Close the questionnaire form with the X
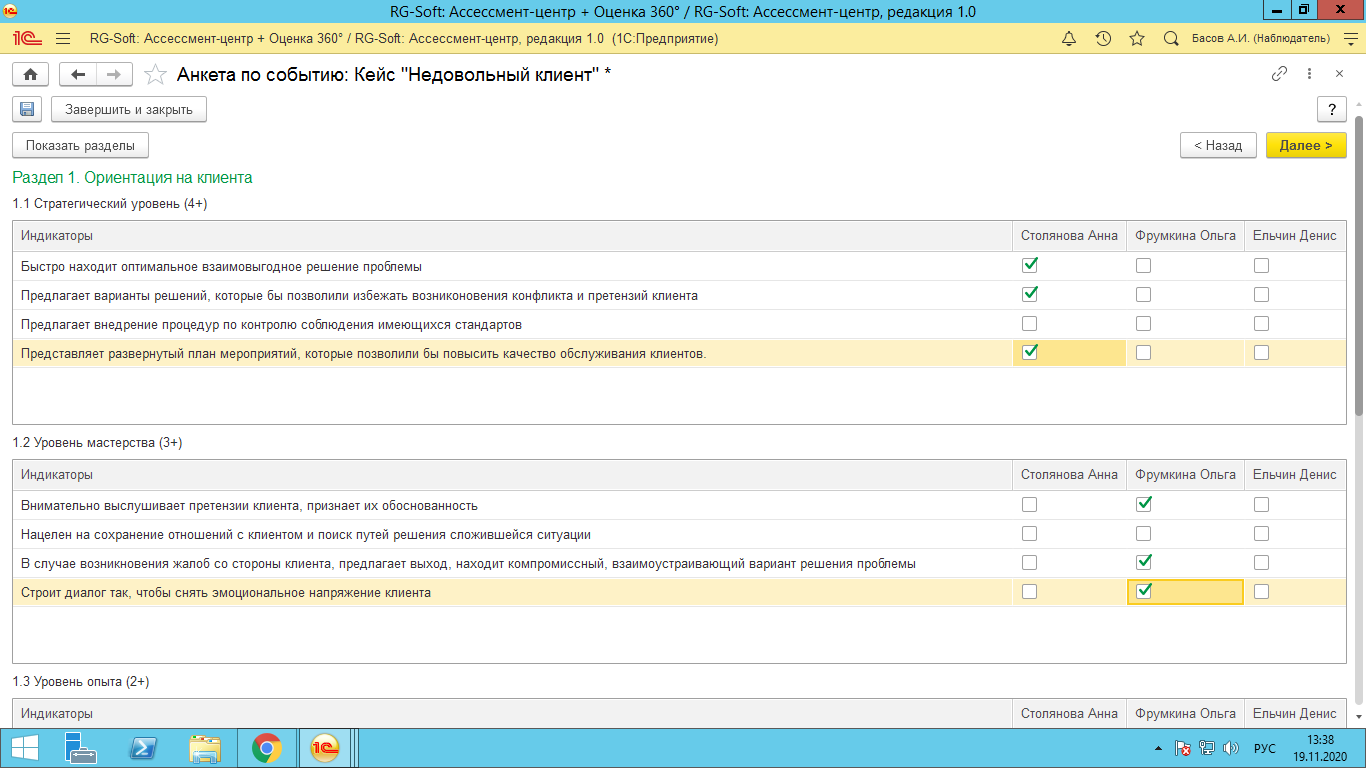Image resolution: width=1366 pixels, height=768 pixels. (x=1339, y=74)
